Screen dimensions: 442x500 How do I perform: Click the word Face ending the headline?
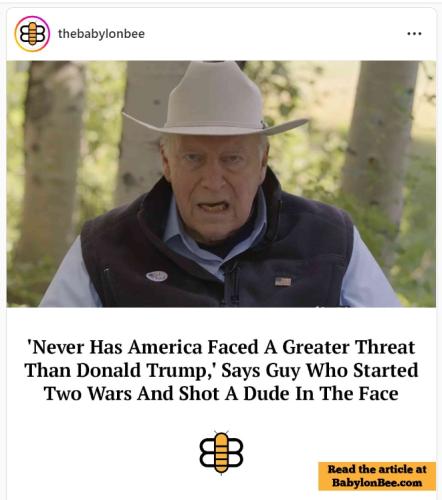pyautogui.click(x=378, y=394)
